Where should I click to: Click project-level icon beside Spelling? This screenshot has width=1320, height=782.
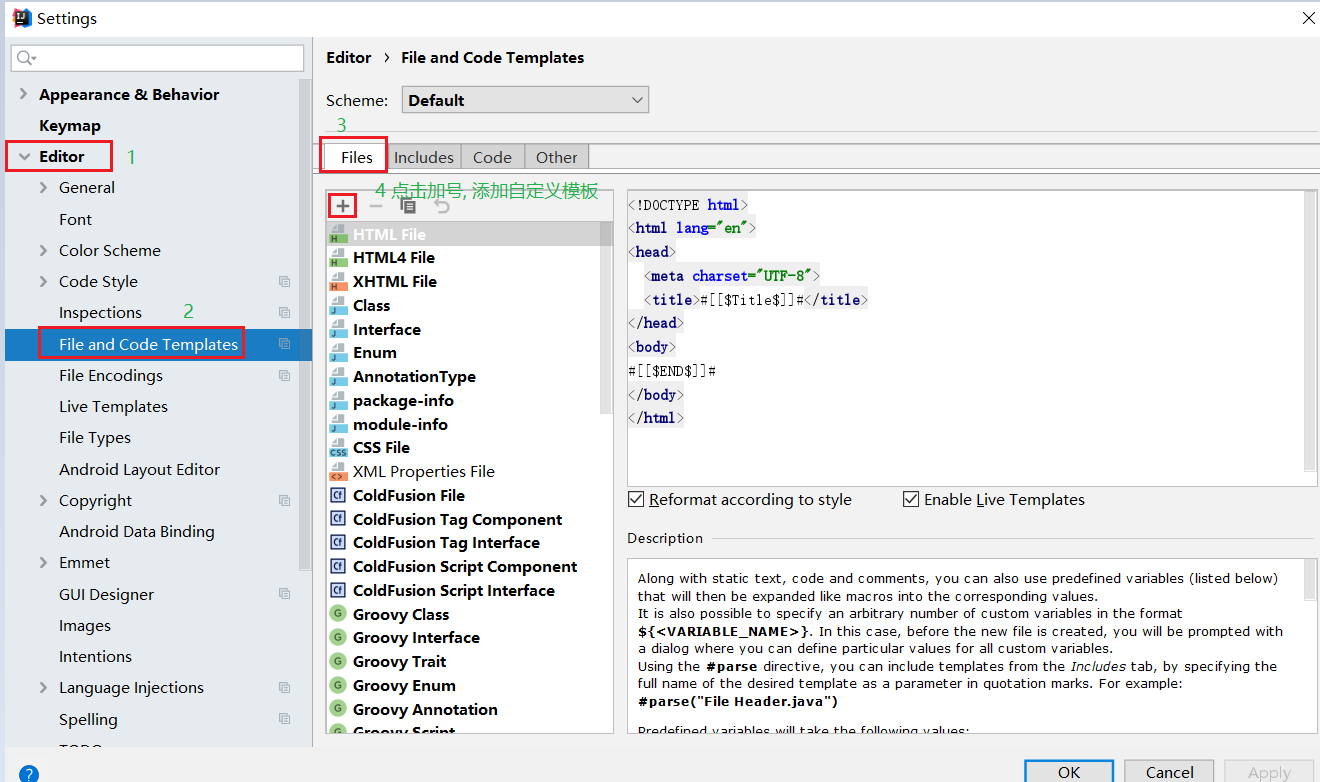(284, 719)
